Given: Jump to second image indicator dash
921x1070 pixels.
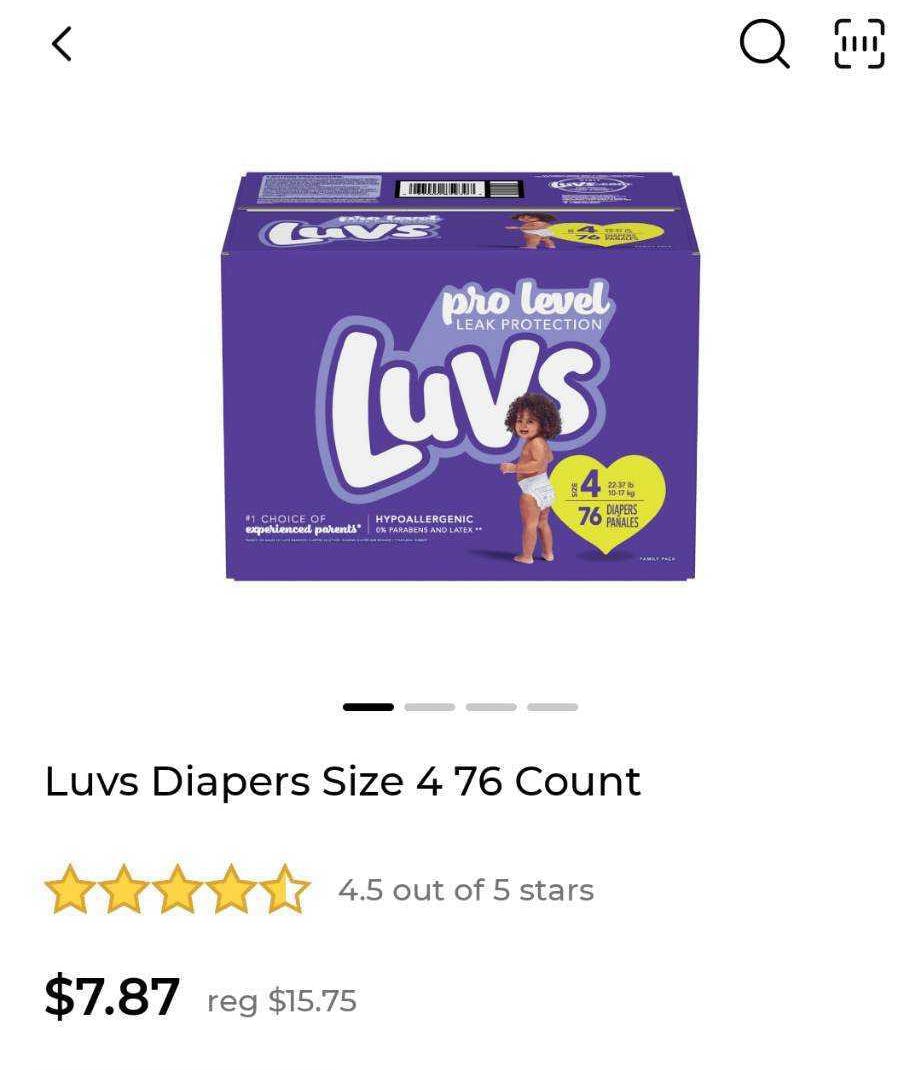Looking at the screenshot, I should click(x=430, y=707).
